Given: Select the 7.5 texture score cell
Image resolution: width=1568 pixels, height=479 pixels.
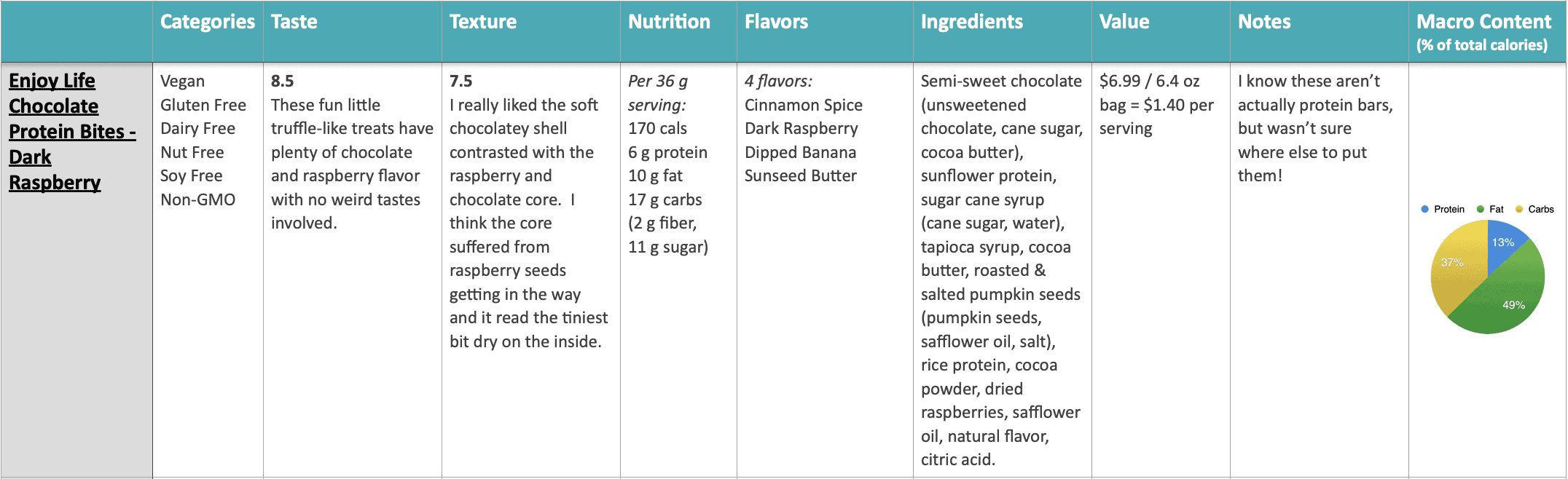Looking at the screenshot, I should [x=530, y=270].
